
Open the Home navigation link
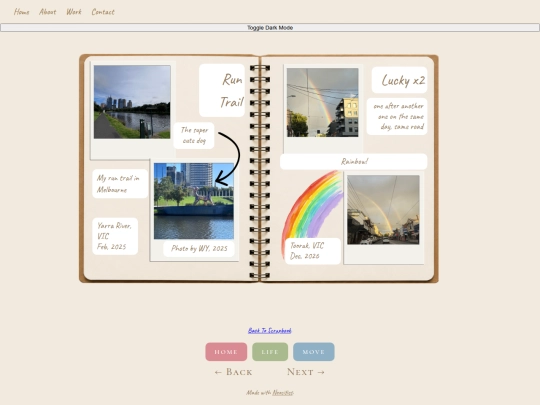click(x=21, y=12)
